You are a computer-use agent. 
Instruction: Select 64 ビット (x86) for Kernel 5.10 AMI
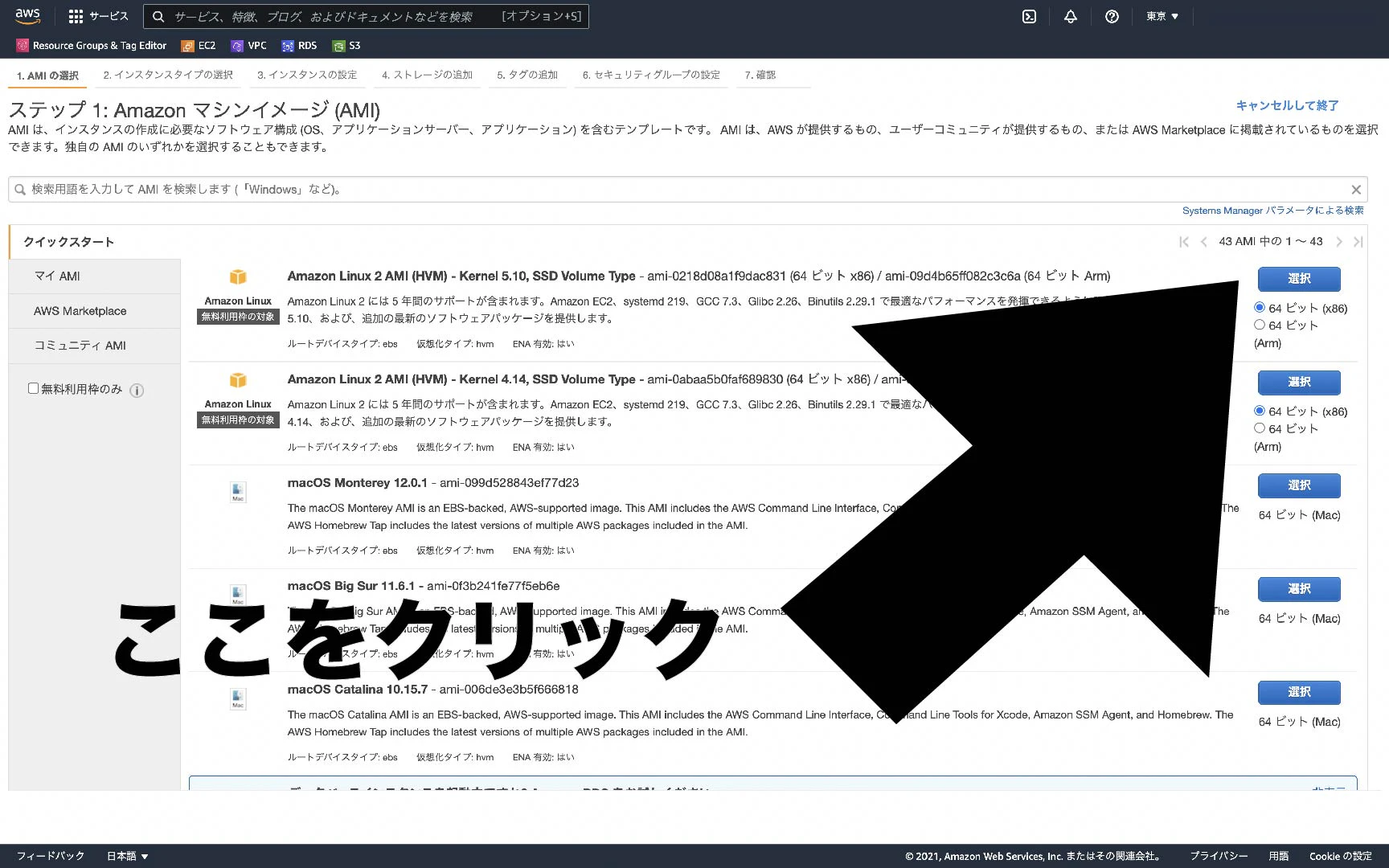[1260, 308]
